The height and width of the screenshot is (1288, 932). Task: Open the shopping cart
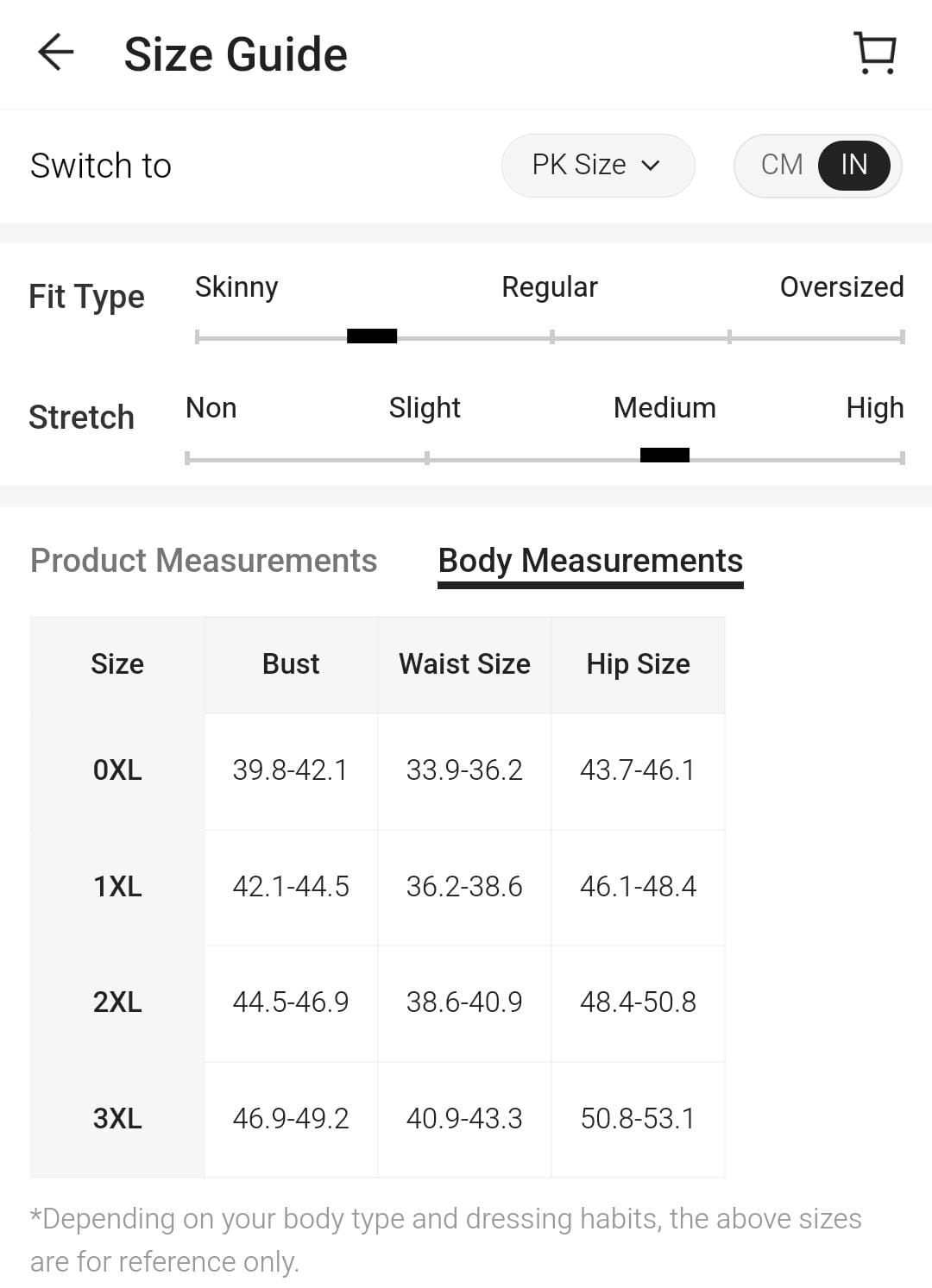pos(875,53)
